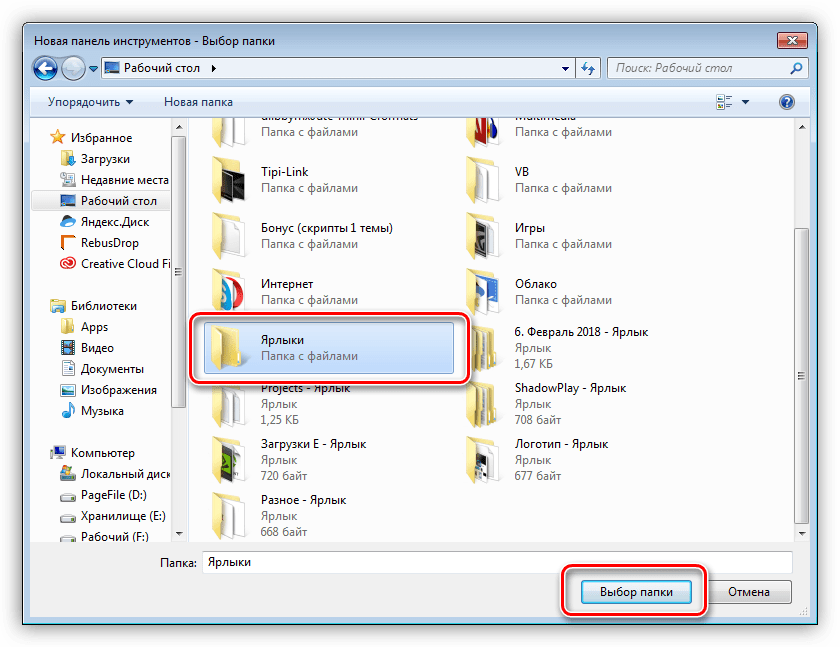Screen dimensions: 840x647
Task: Open the Tipi-Link folder icon
Action: pyautogui.click(x=229, y=179)
